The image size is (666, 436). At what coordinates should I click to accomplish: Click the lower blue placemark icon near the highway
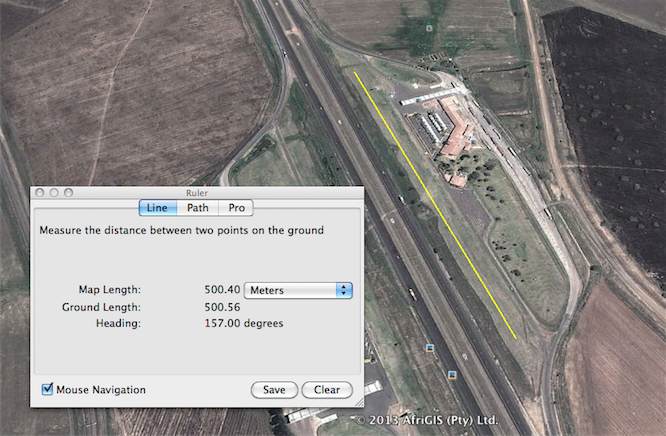pyautogui.click(x=452, y=375)
